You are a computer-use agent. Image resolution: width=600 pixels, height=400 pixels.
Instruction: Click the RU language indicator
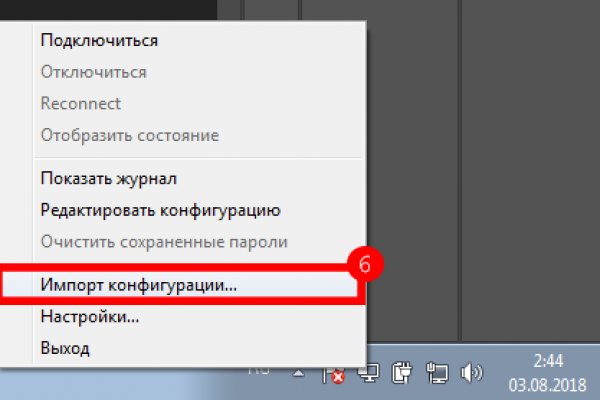(x=260, y=368)
